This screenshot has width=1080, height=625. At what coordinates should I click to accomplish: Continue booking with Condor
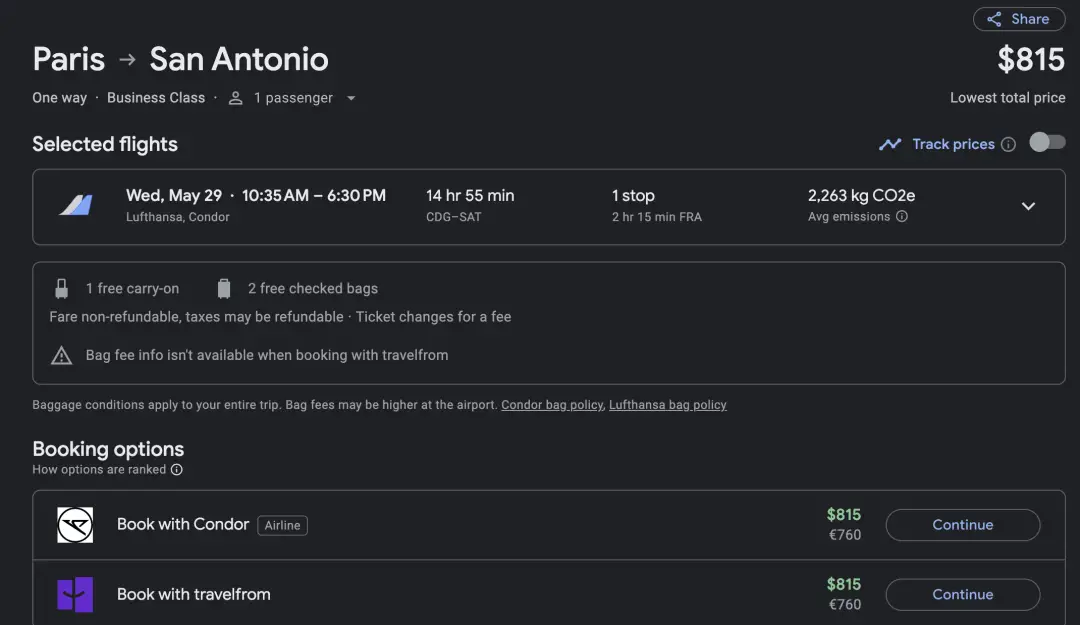[x=962, y=525]
